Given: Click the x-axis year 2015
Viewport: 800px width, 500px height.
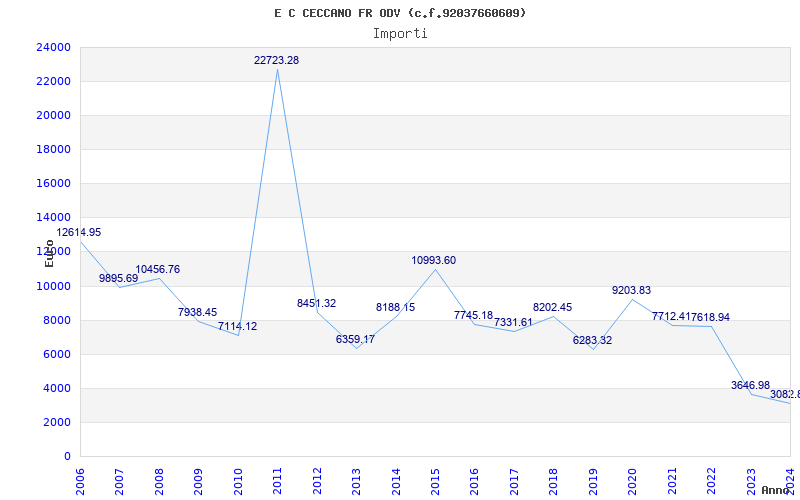Looking at the screenshot, I should (435, 481).
